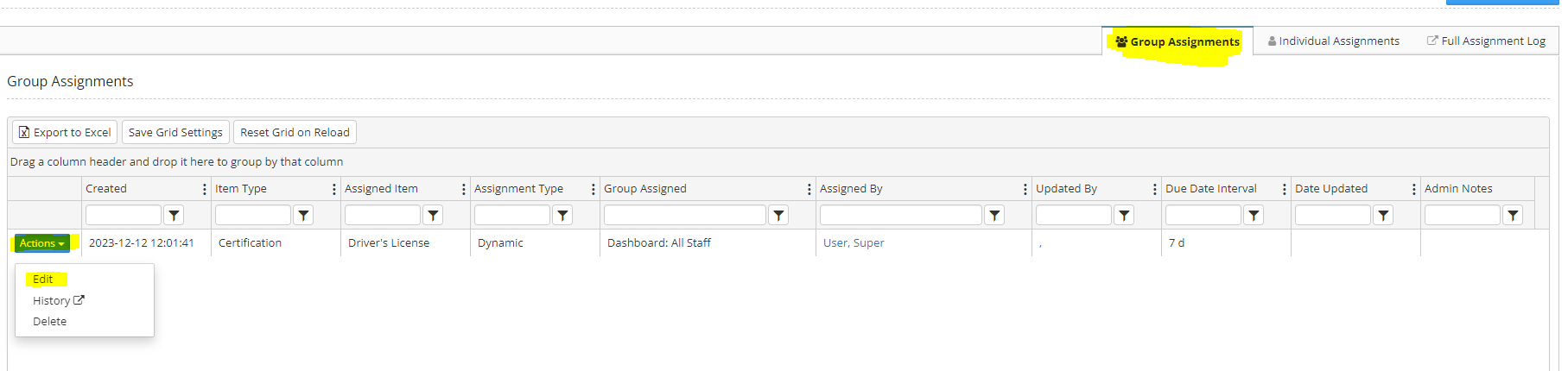Sort by the Created column header
This screenshot has height=371, width=1568.
coord(106,189)
